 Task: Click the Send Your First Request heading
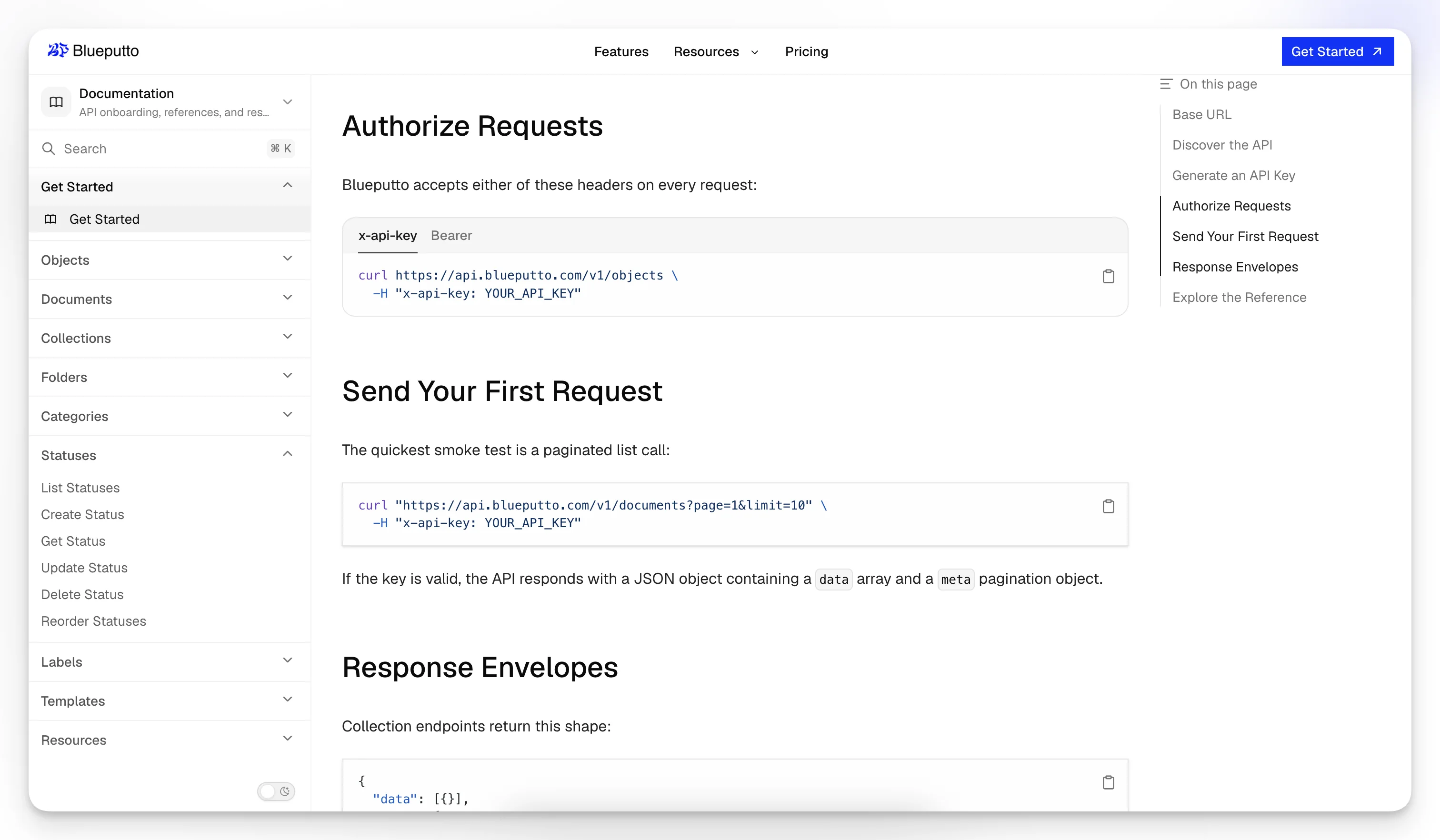[x=502, y=391]
